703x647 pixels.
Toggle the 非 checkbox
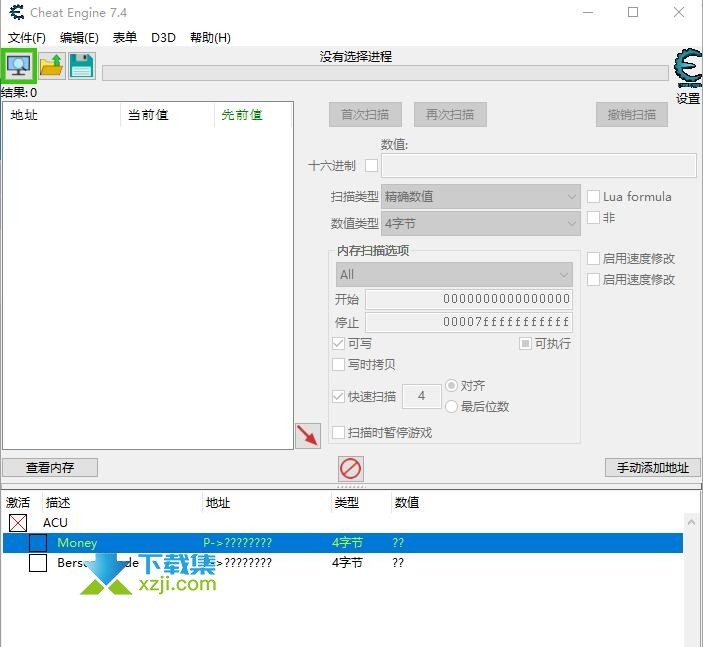593,217
